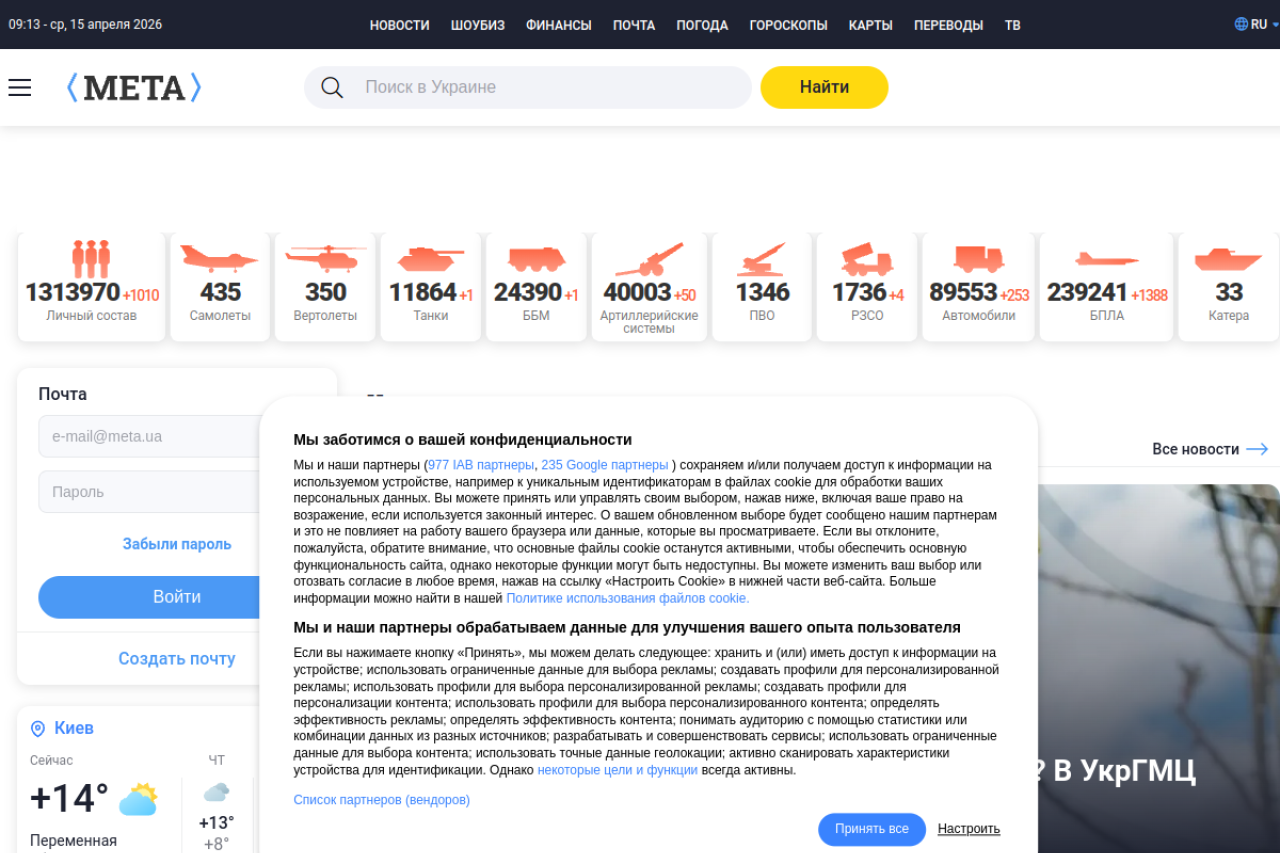Click the 239241 drone count
The width and height of the screenshot is (1280, 853).
click(x=1088, y=292)
